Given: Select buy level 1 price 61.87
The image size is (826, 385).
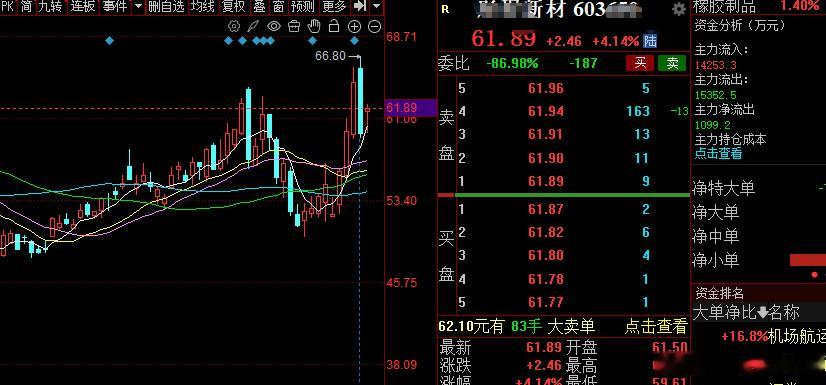Looking at the screenshot, I should click(x=546, y=209).
